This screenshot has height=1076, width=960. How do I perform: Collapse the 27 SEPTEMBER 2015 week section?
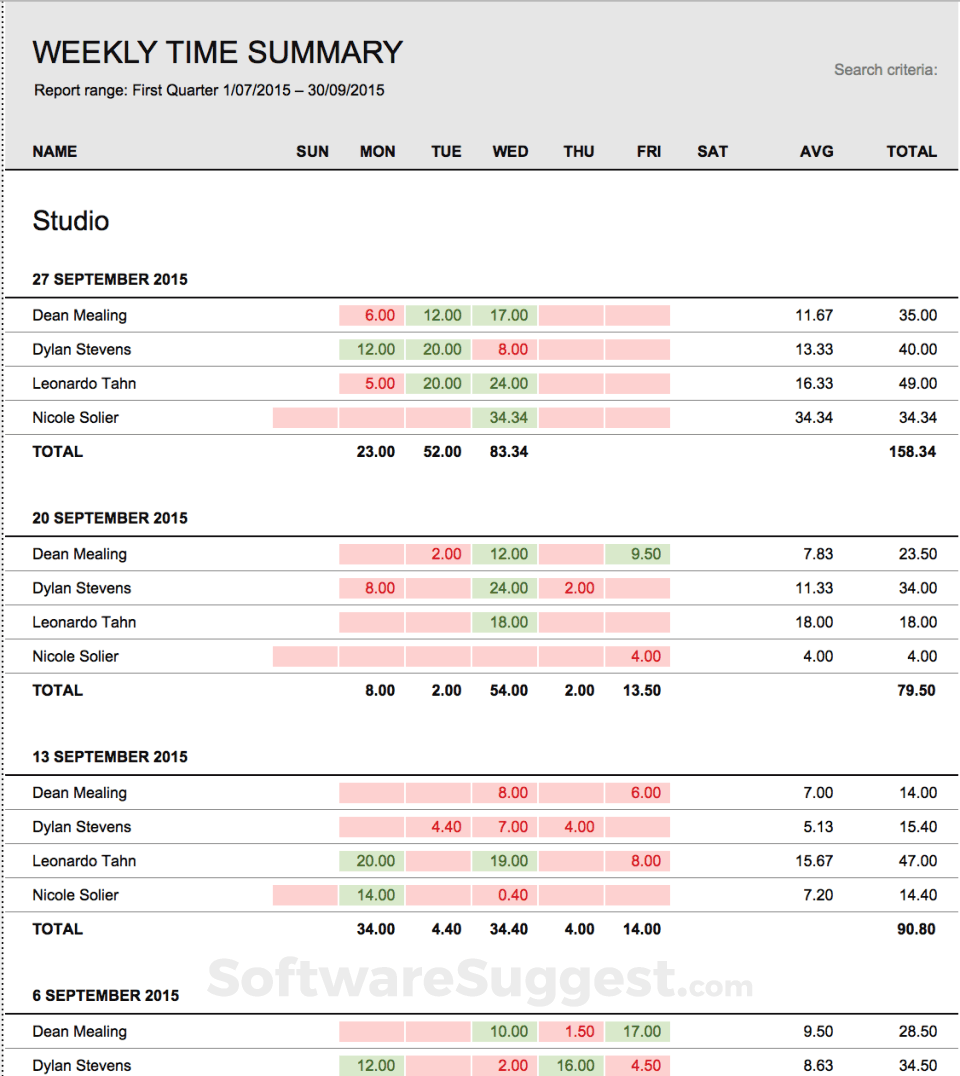[x=110, y=279]
